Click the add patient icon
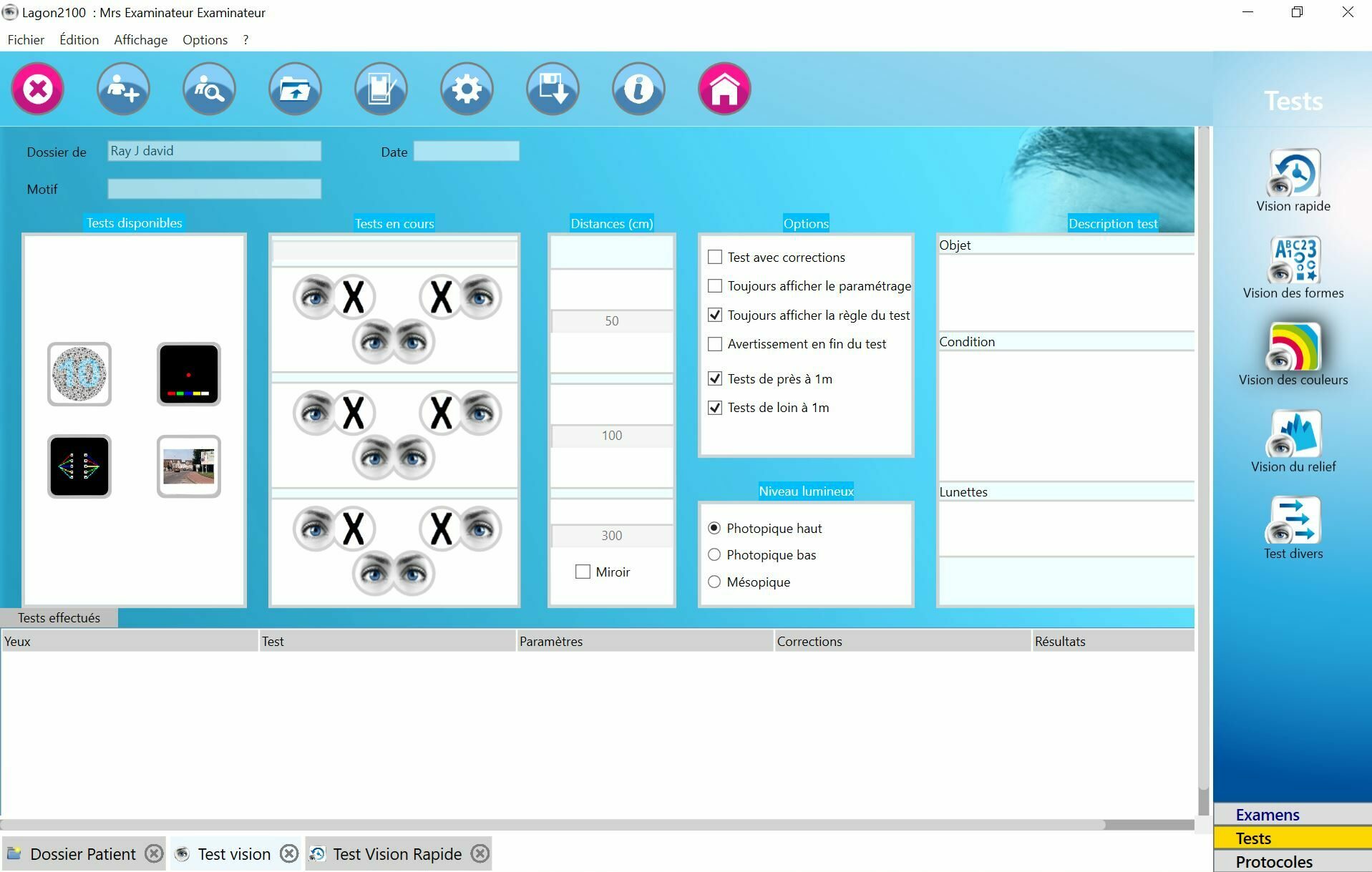The height and width of the screenshot is (872, 1372). point(123,89)
